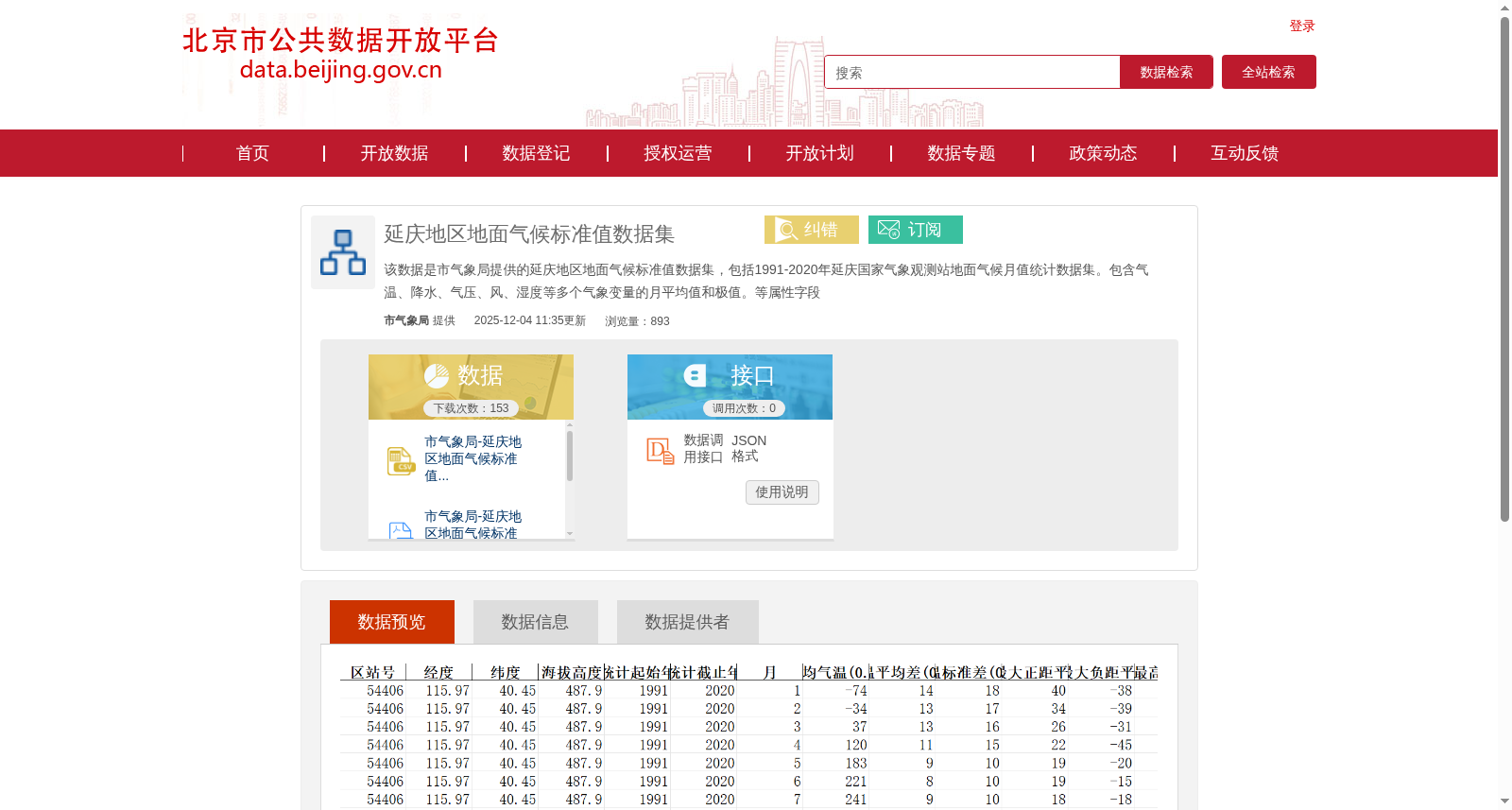Click the file list scrollbar thumb

click(570, 456)
